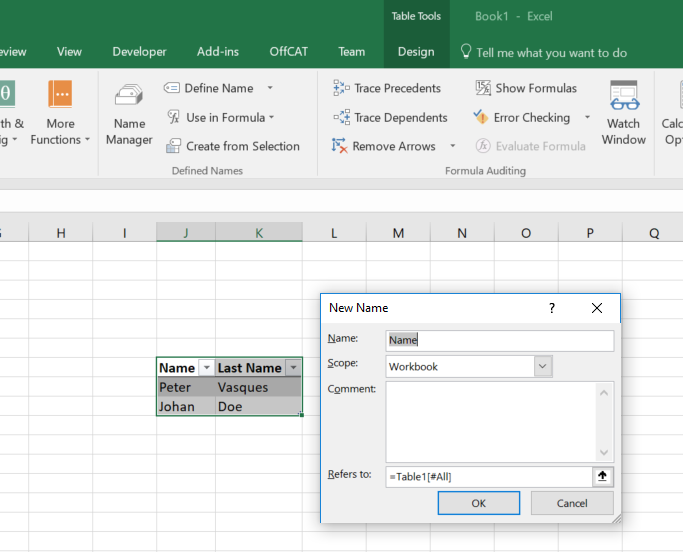This screenshot has height=552, width=683.
Task: Select column M header
Action: 398,233
